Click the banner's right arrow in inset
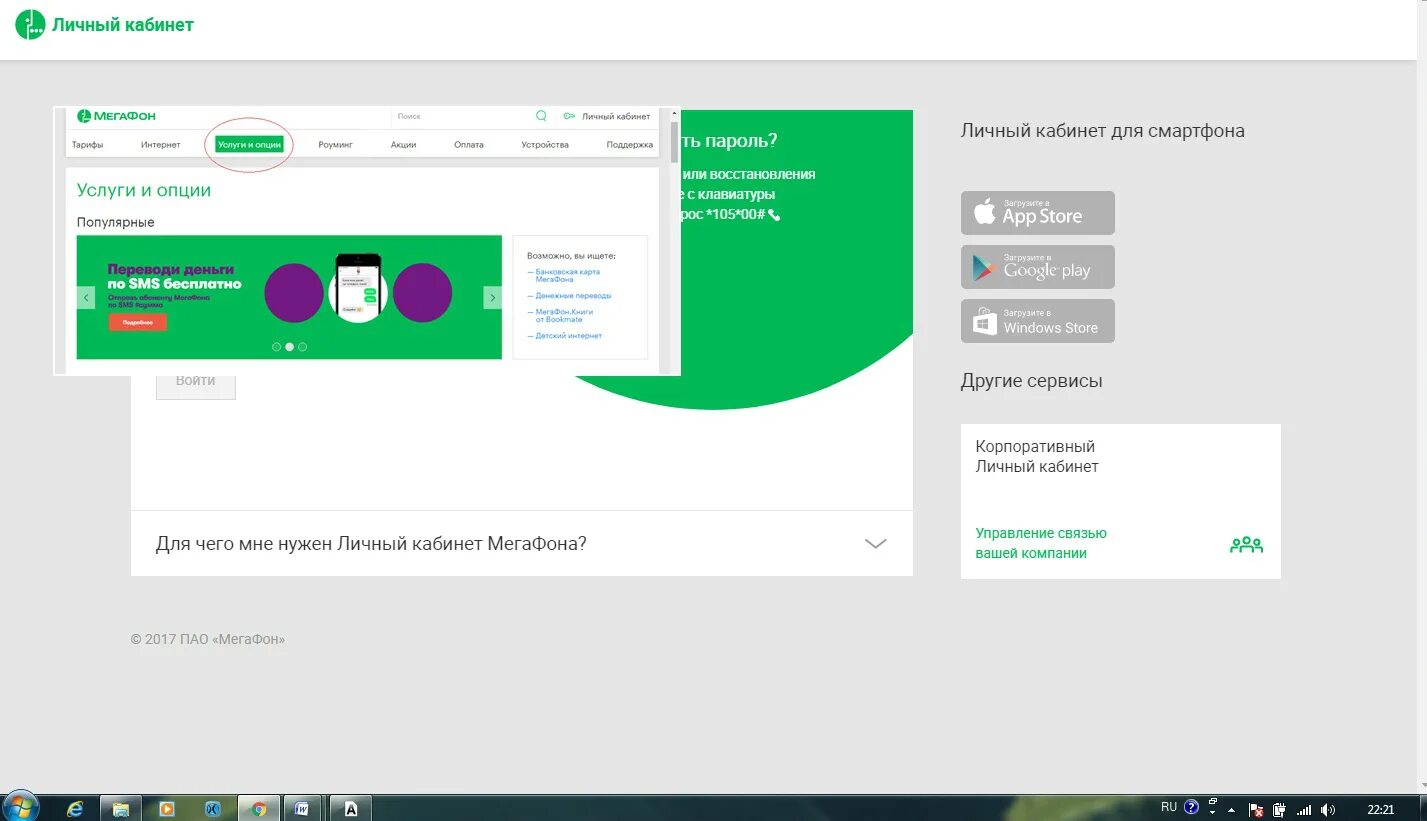 pos(492,298)
